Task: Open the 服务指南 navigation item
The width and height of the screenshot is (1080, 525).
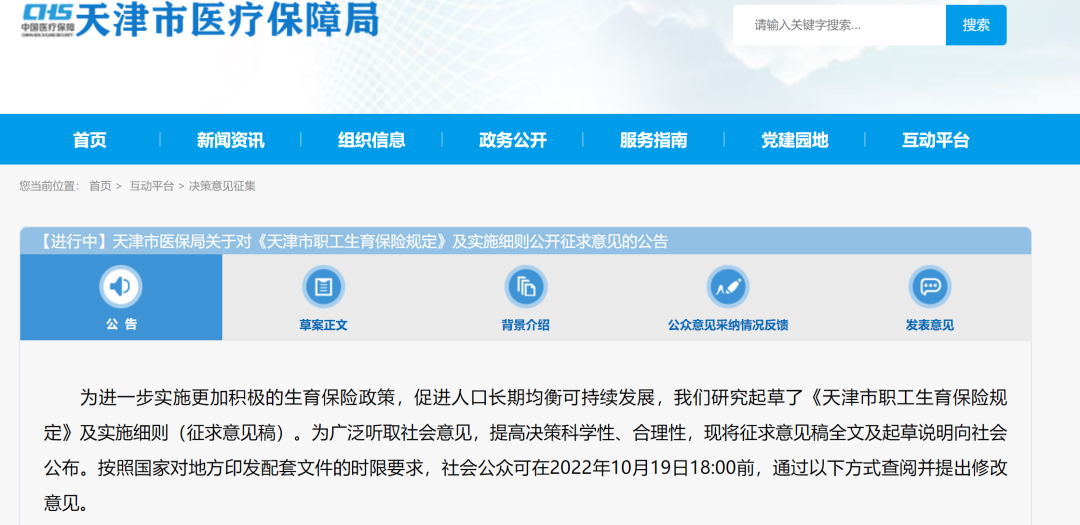Action: (654, 140)
